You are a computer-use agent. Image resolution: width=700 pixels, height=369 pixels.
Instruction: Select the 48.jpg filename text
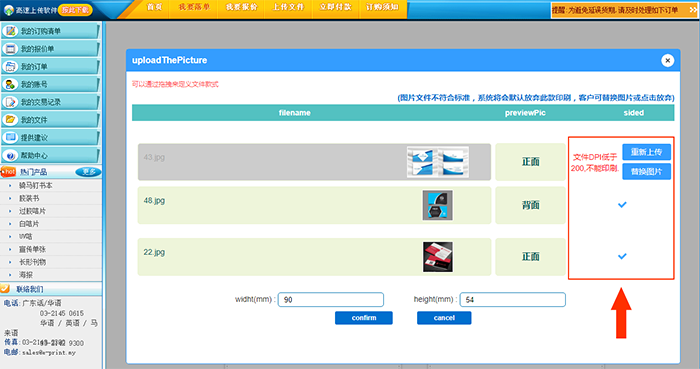[x=154, y=200]
